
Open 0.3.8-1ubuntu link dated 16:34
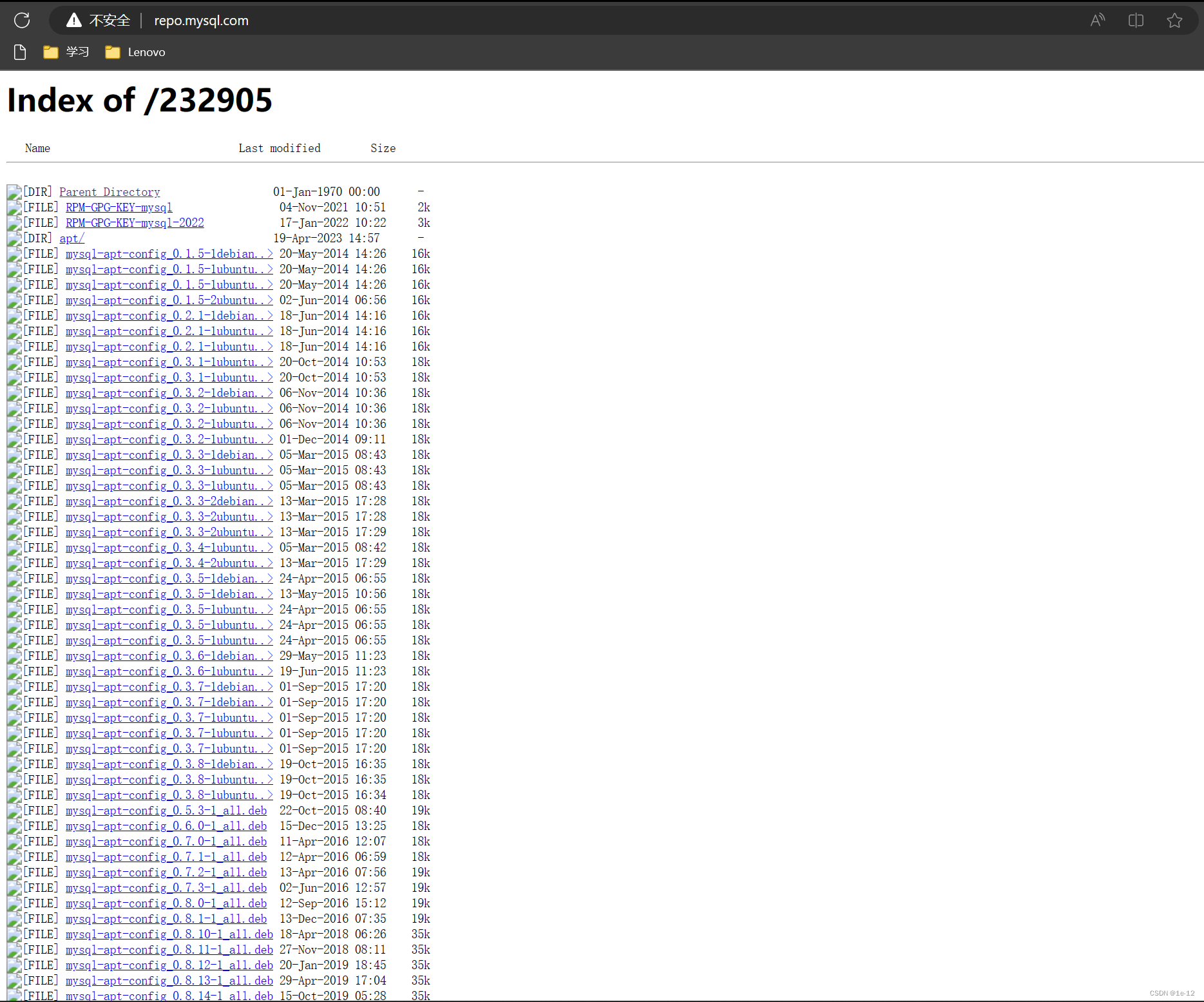(x=169, y=795)
